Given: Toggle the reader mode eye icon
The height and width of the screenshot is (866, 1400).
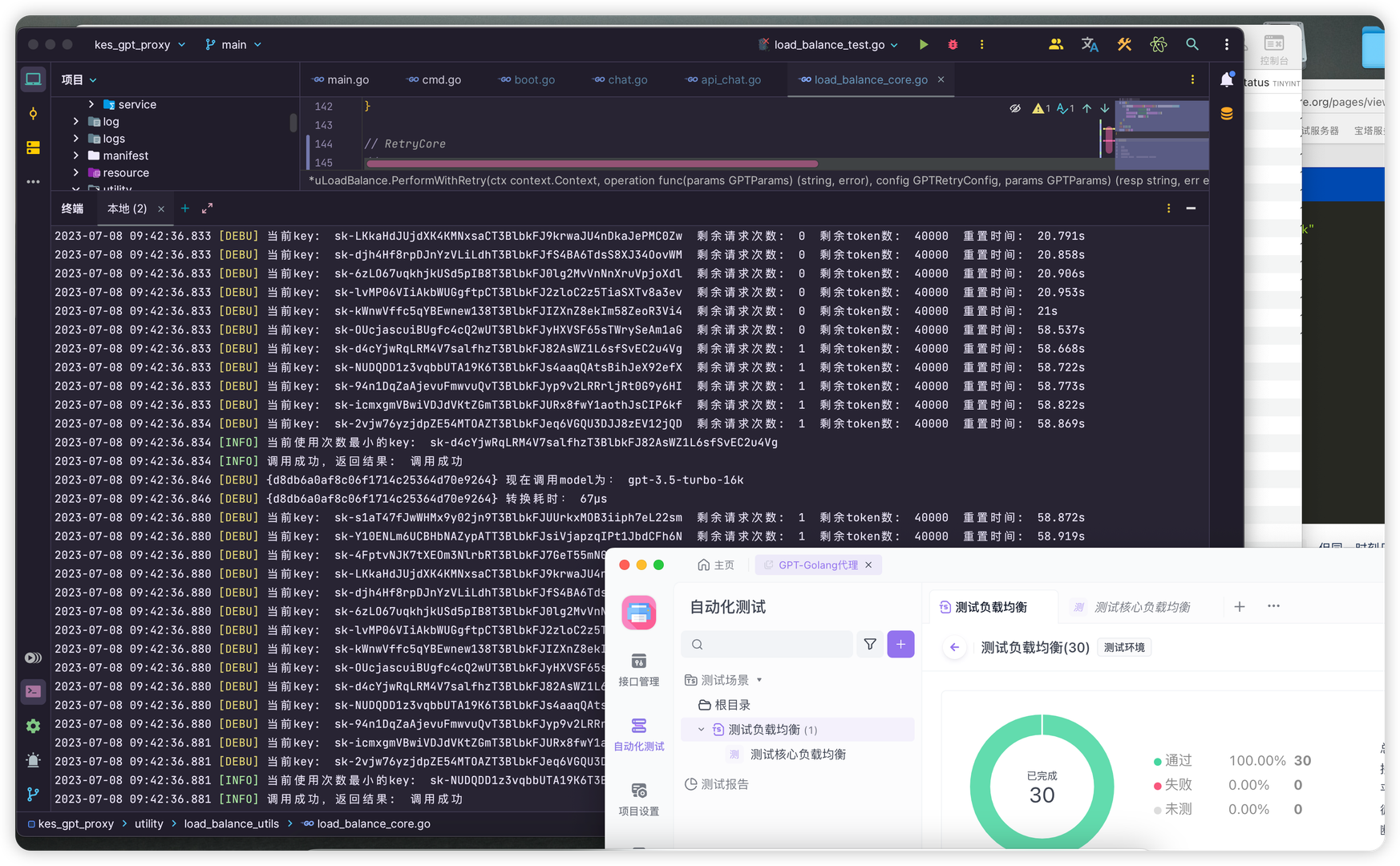Looking at the screenshot, I should click(x=1015, y=108).
